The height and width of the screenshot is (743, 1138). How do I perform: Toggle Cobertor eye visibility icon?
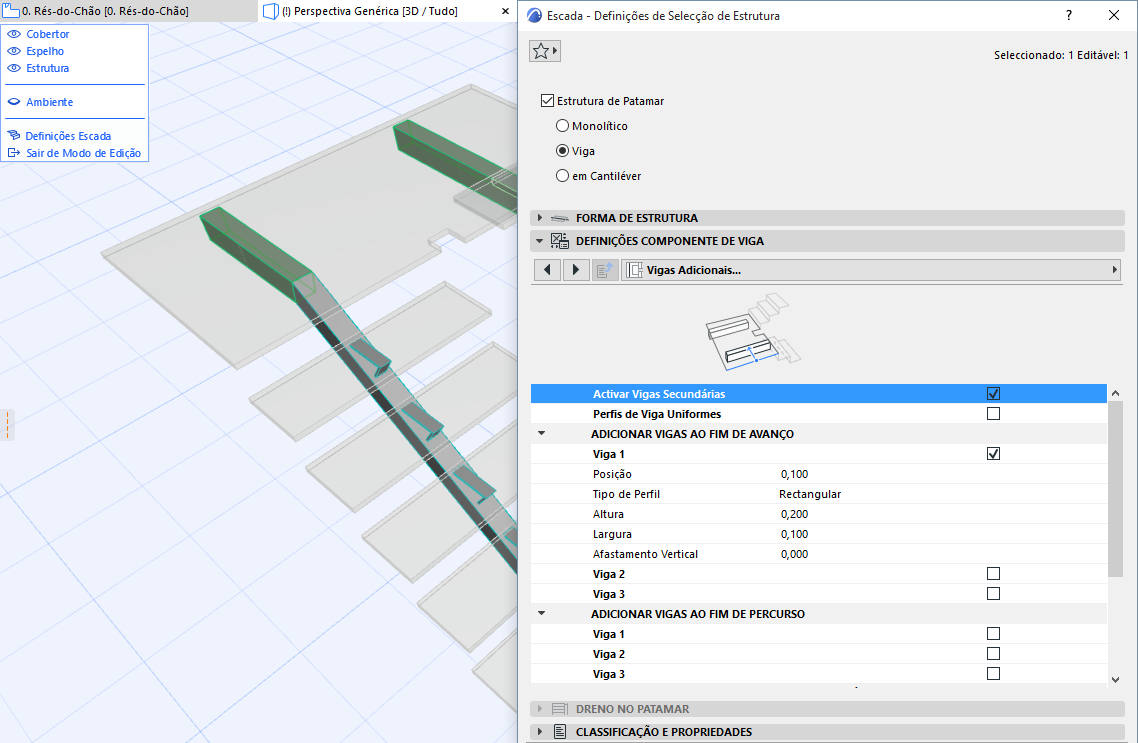[14, 34]
